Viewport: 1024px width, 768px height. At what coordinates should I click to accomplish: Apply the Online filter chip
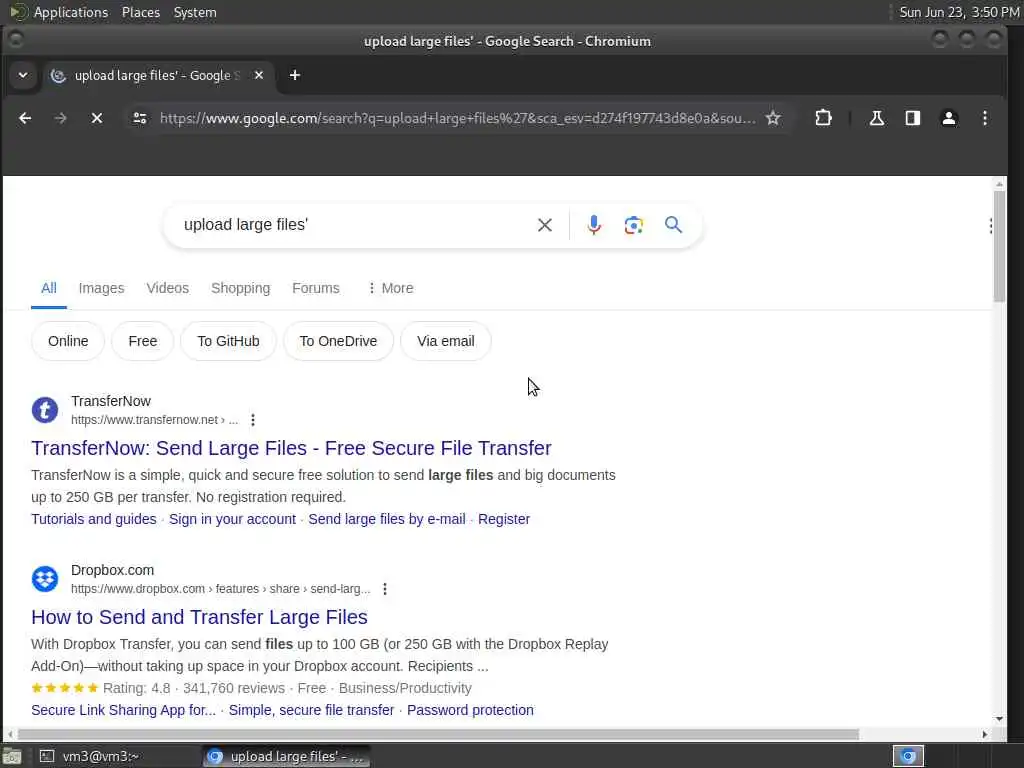pyautogui.click(x=68, y=341)
